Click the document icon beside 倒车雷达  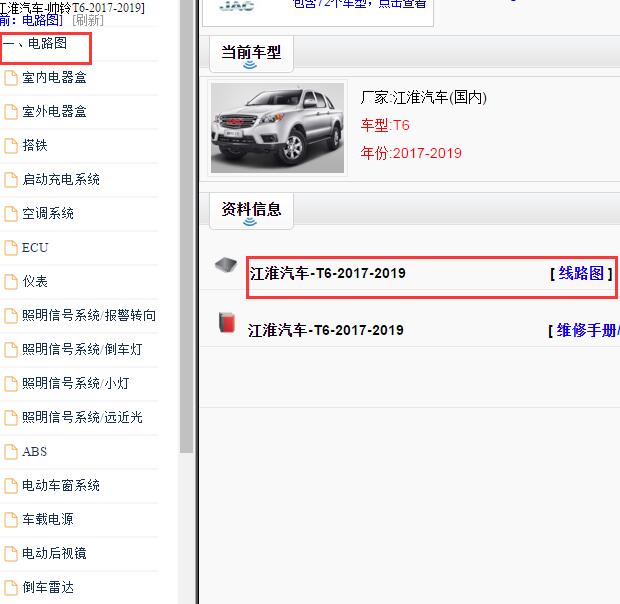click(11, 588)
